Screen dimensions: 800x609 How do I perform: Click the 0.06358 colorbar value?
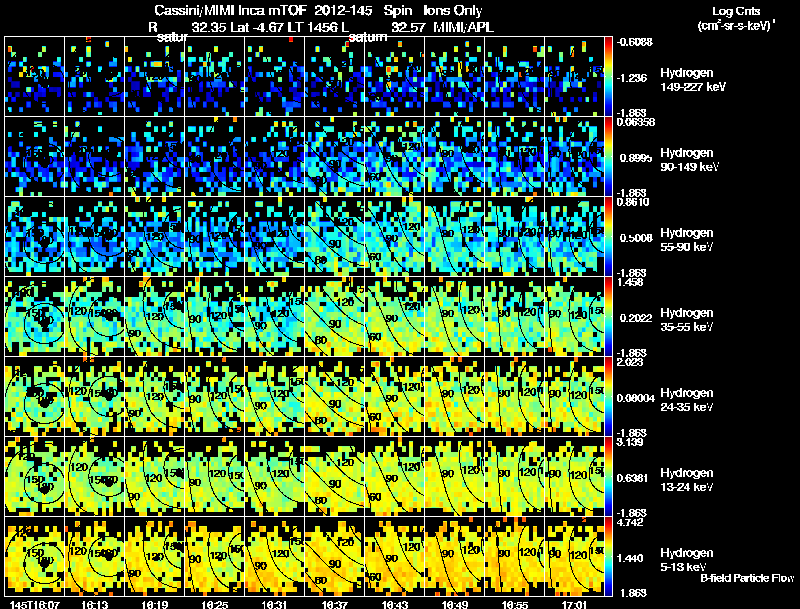[x=635, y=122]
